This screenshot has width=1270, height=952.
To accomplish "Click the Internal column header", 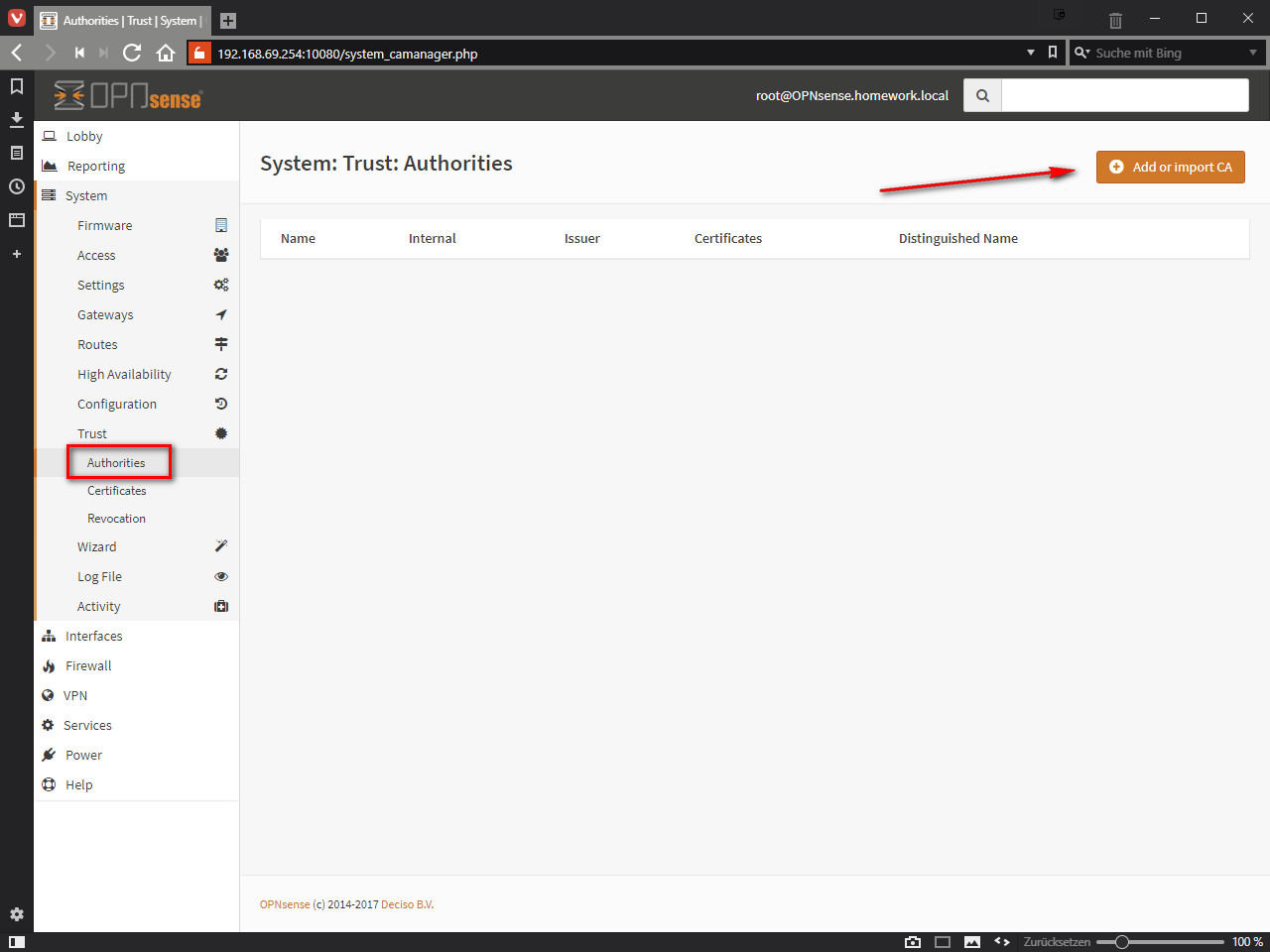I will click(433, 238).
